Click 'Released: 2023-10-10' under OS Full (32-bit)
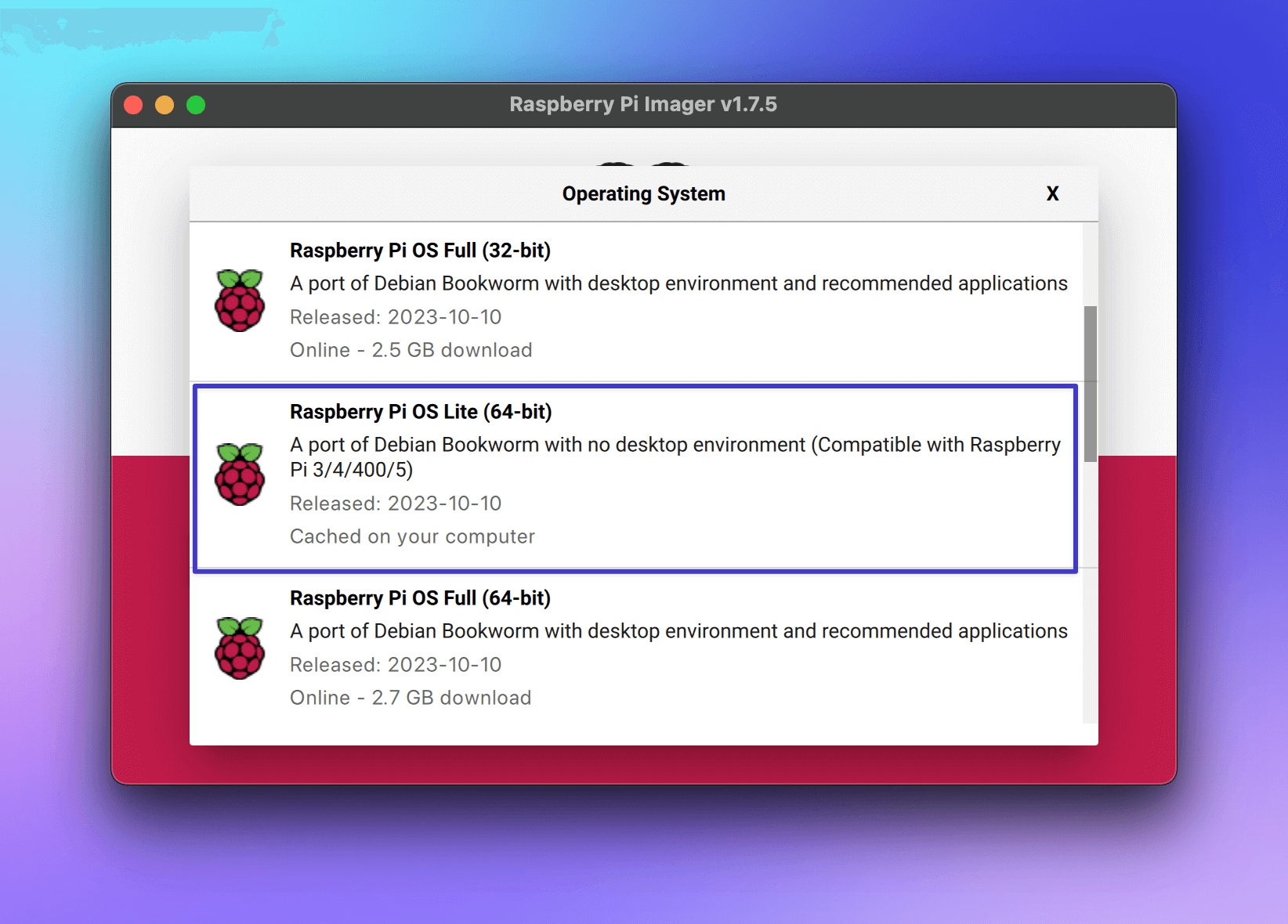Screen dimensions: 1288x924 396,317
